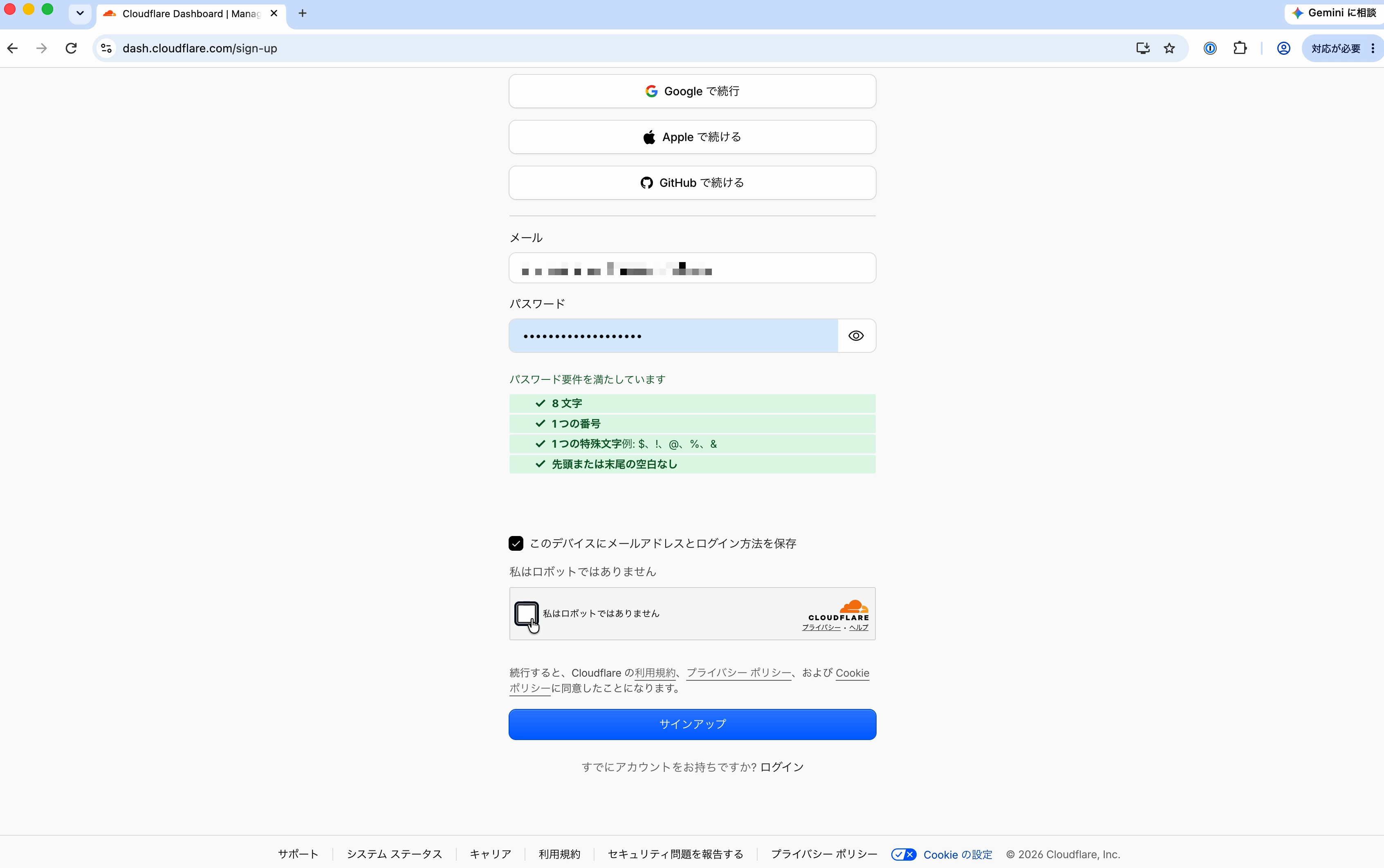The image size is (1384, 868).
Task: Click the macOS yellow minimize window button
Action: tap(29, 9)
